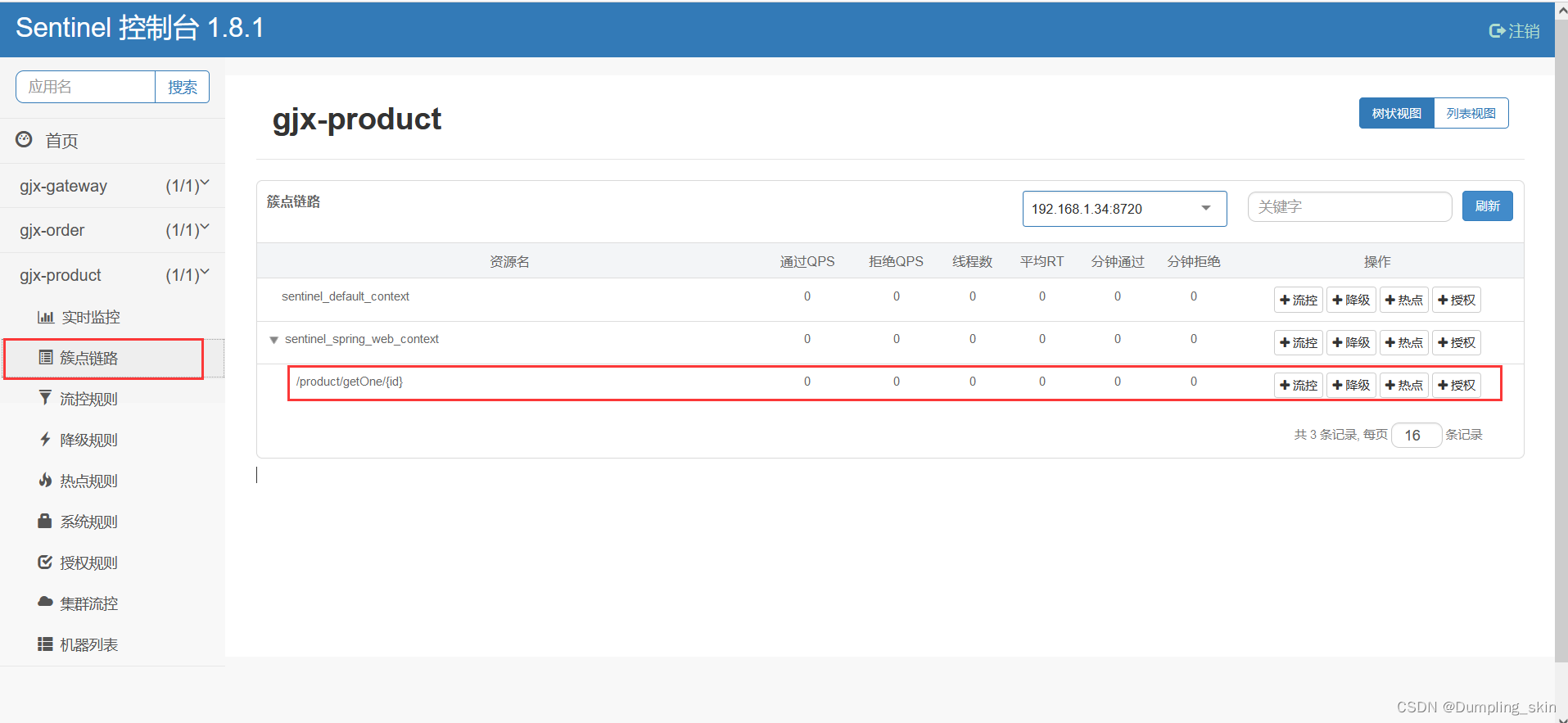The image size is (1568, 723).
Task: Expand the gjx-gateway application
Action: (112, 186)
